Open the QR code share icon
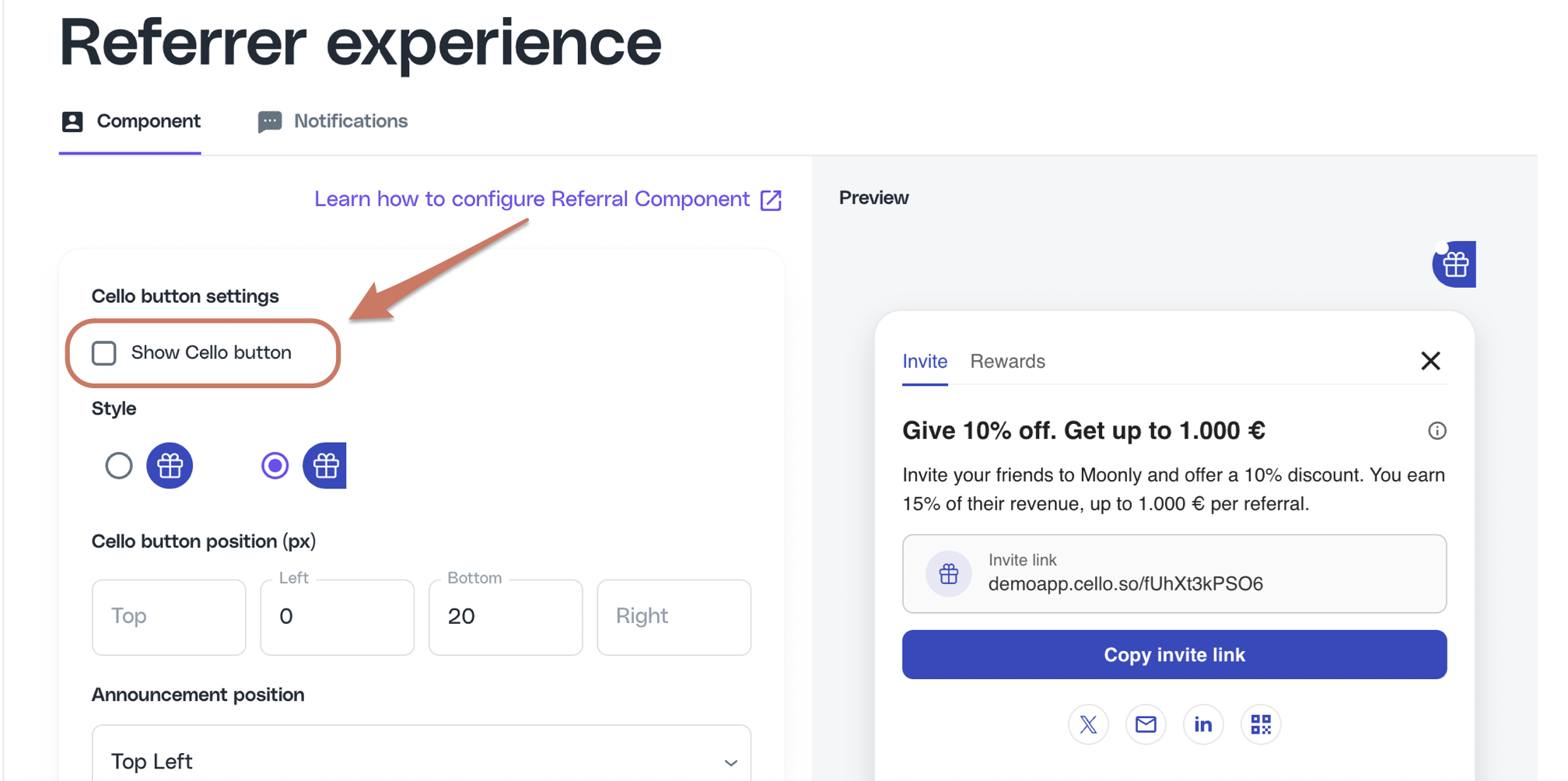Viewport: 1568px width, 781px height. click(1261, 725)
